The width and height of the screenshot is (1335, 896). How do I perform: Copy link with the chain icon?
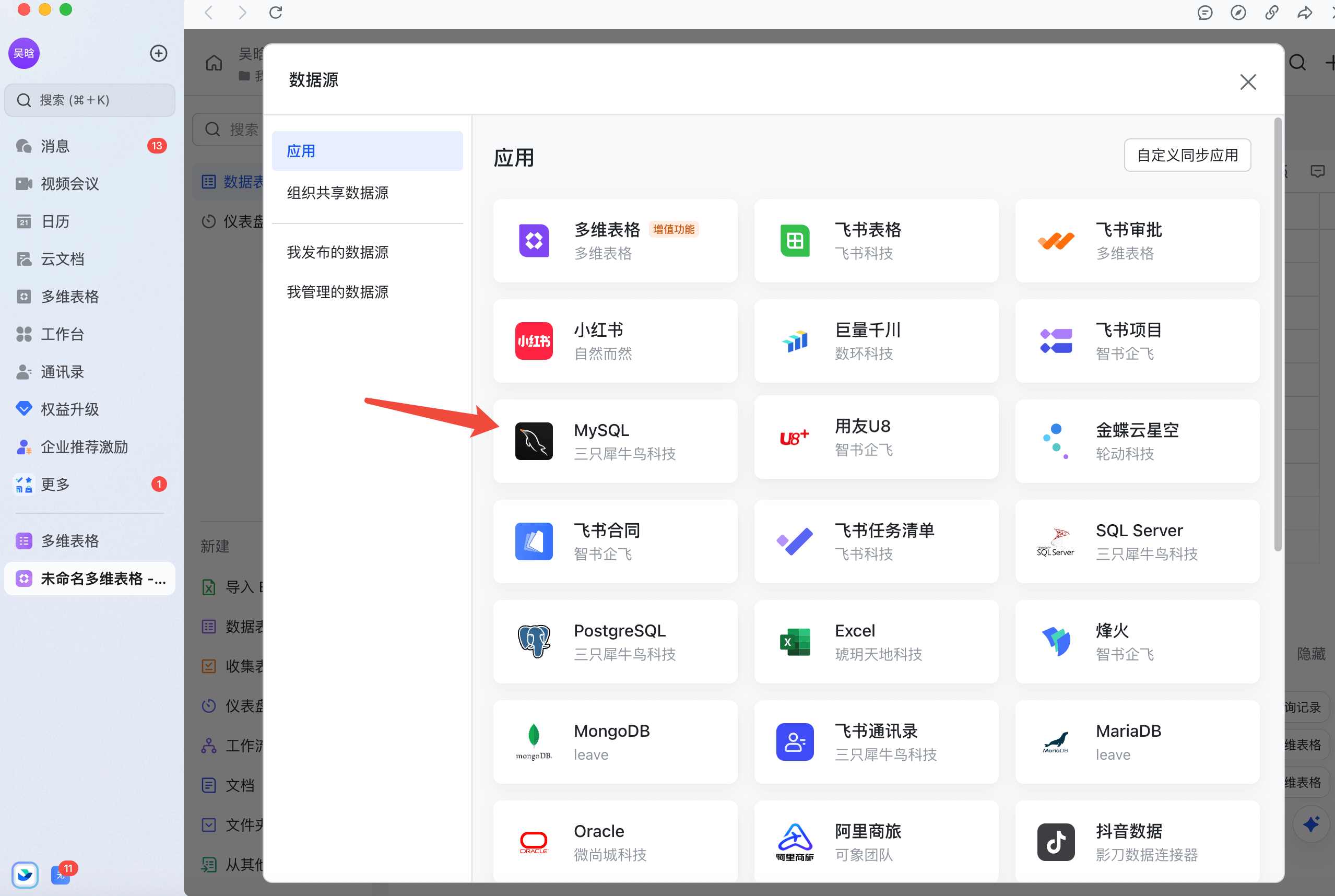[1272, 13]
